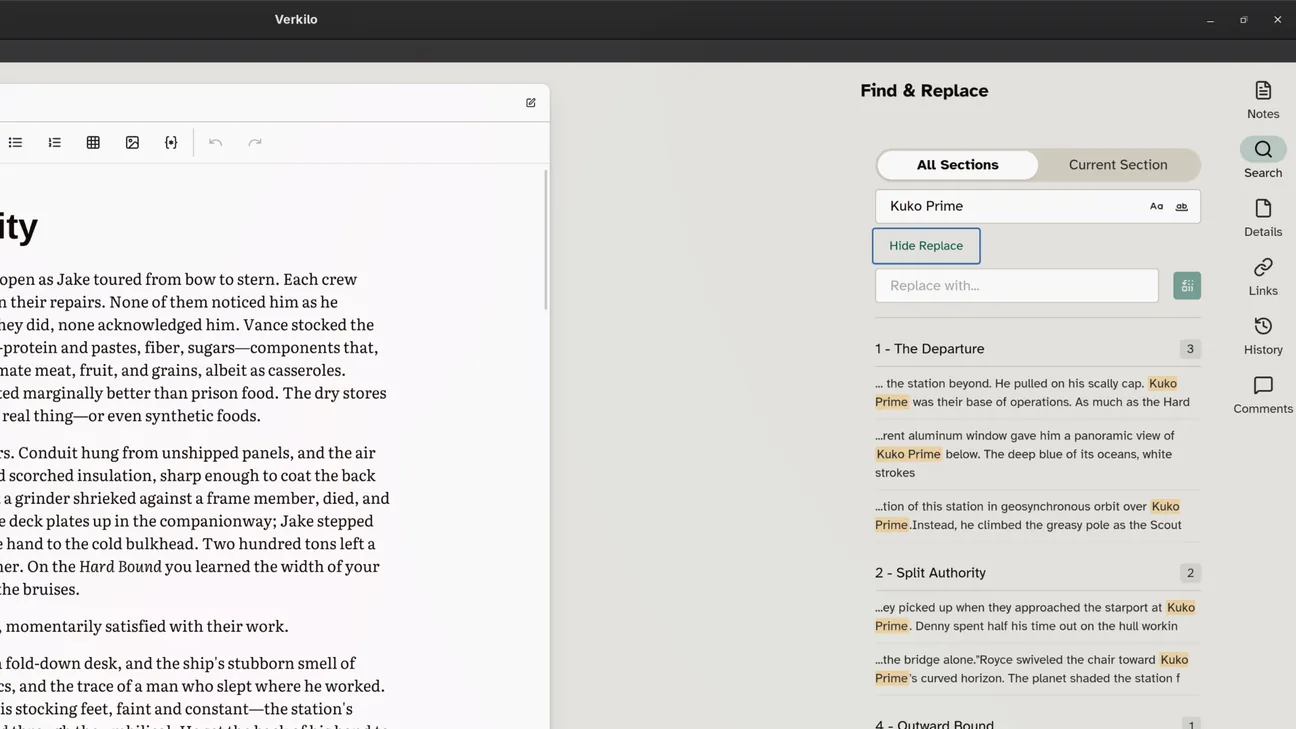
Task: Click the curly braces variable icon
Action: click(x=171, y=143)
